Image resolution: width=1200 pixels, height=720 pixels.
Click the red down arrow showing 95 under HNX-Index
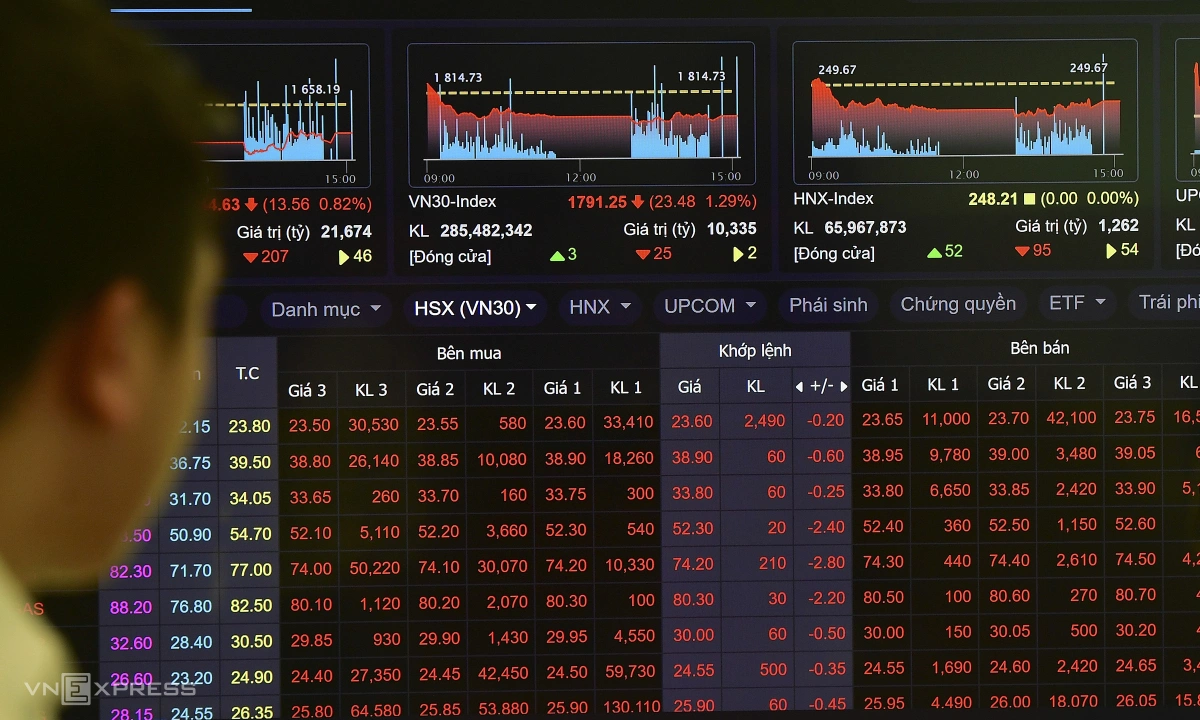[1022, 251]
